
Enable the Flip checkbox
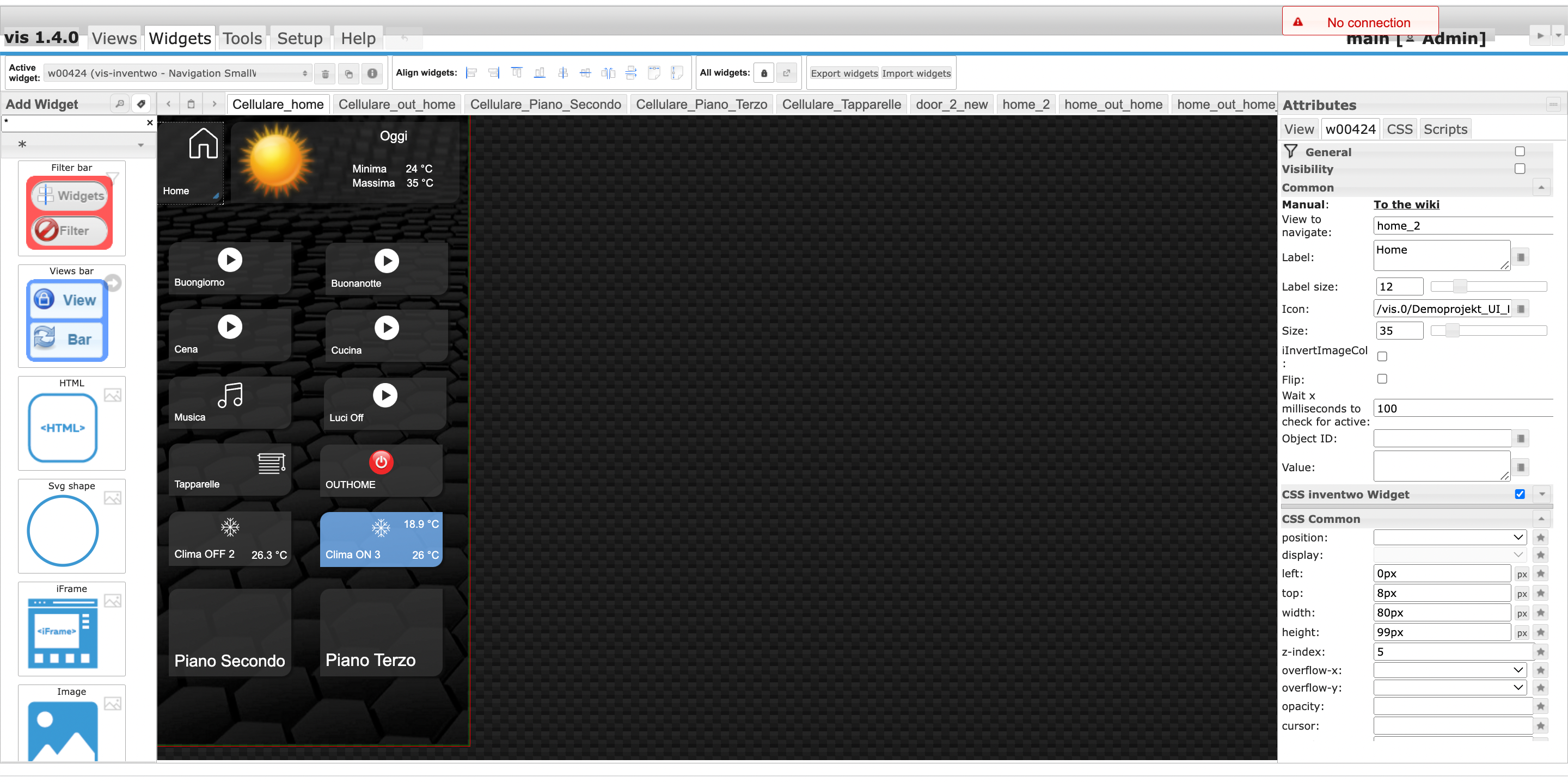[x=1382, y=379]
